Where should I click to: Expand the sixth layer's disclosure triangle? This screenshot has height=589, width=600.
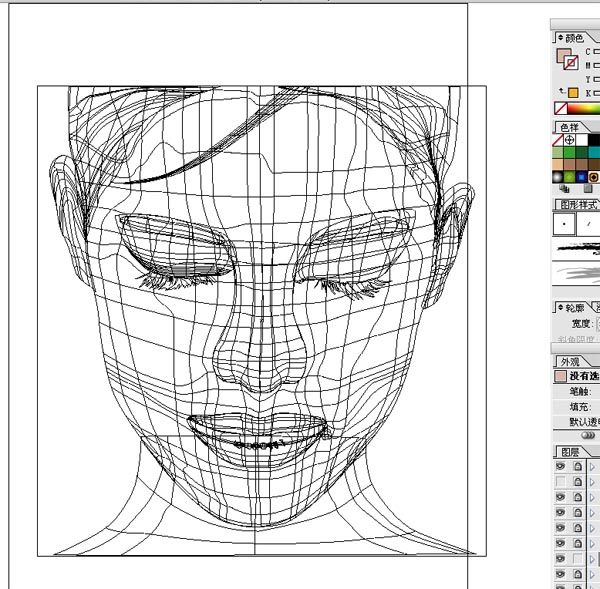(593, 543)
